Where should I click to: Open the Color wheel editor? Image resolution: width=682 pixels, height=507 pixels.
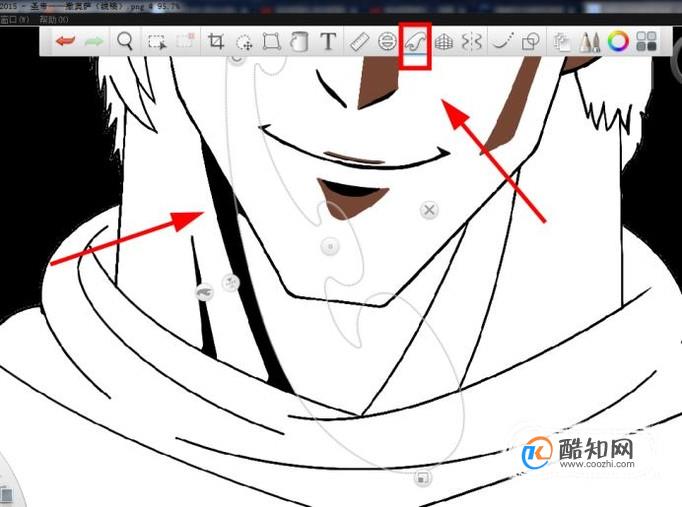click(618, 42)
